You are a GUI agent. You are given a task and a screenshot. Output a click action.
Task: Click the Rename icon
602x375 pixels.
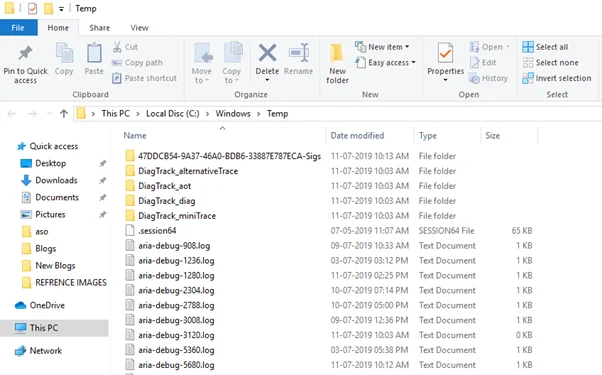[x=299, y=53]
